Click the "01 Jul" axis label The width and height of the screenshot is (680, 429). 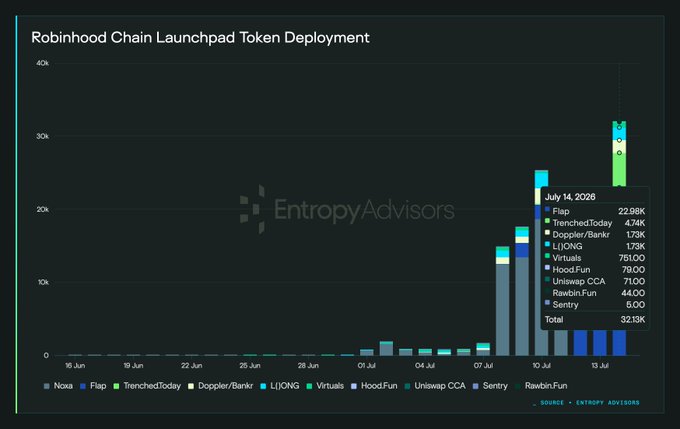366,366
